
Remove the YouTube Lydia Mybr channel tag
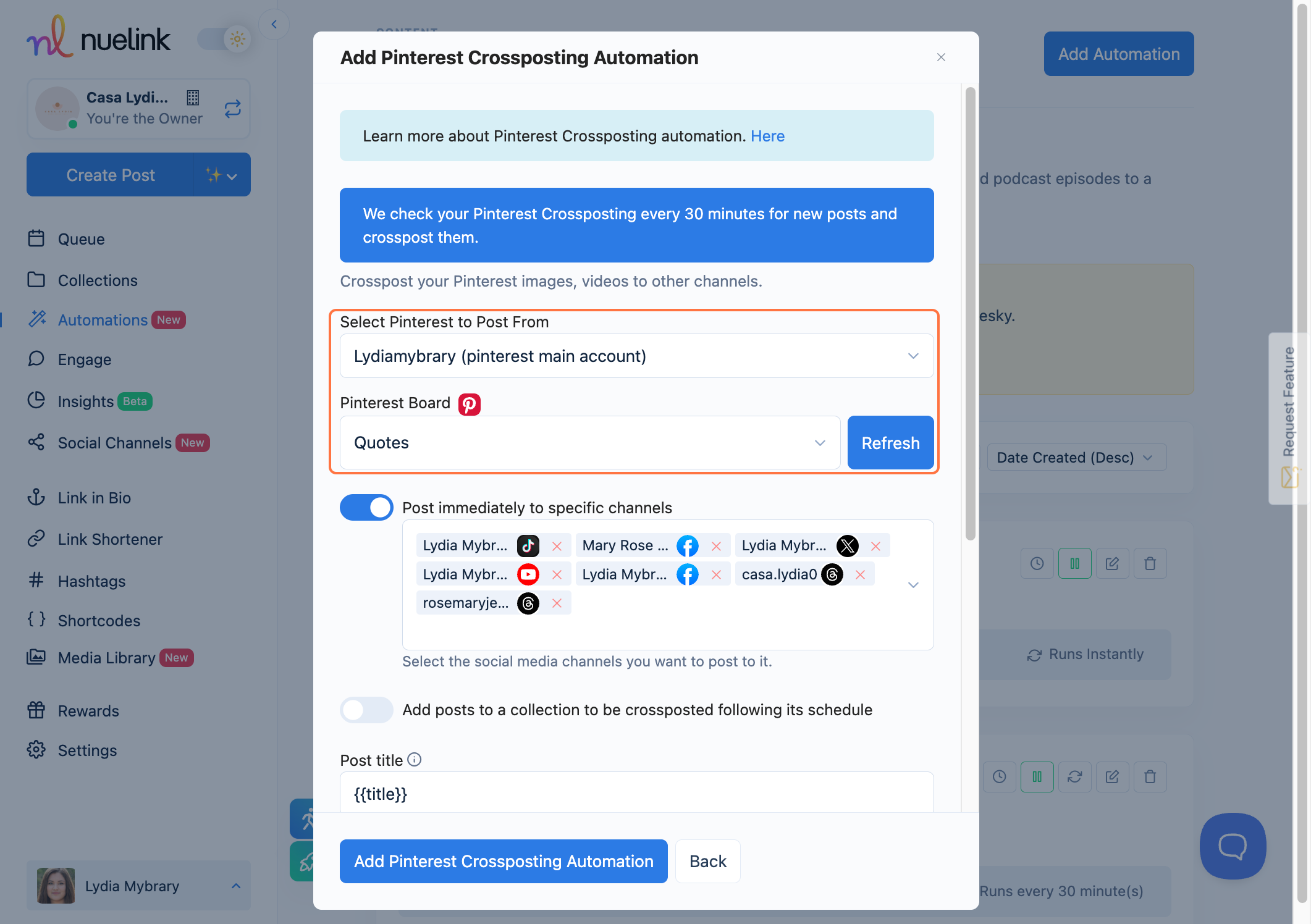coord(557,575)
